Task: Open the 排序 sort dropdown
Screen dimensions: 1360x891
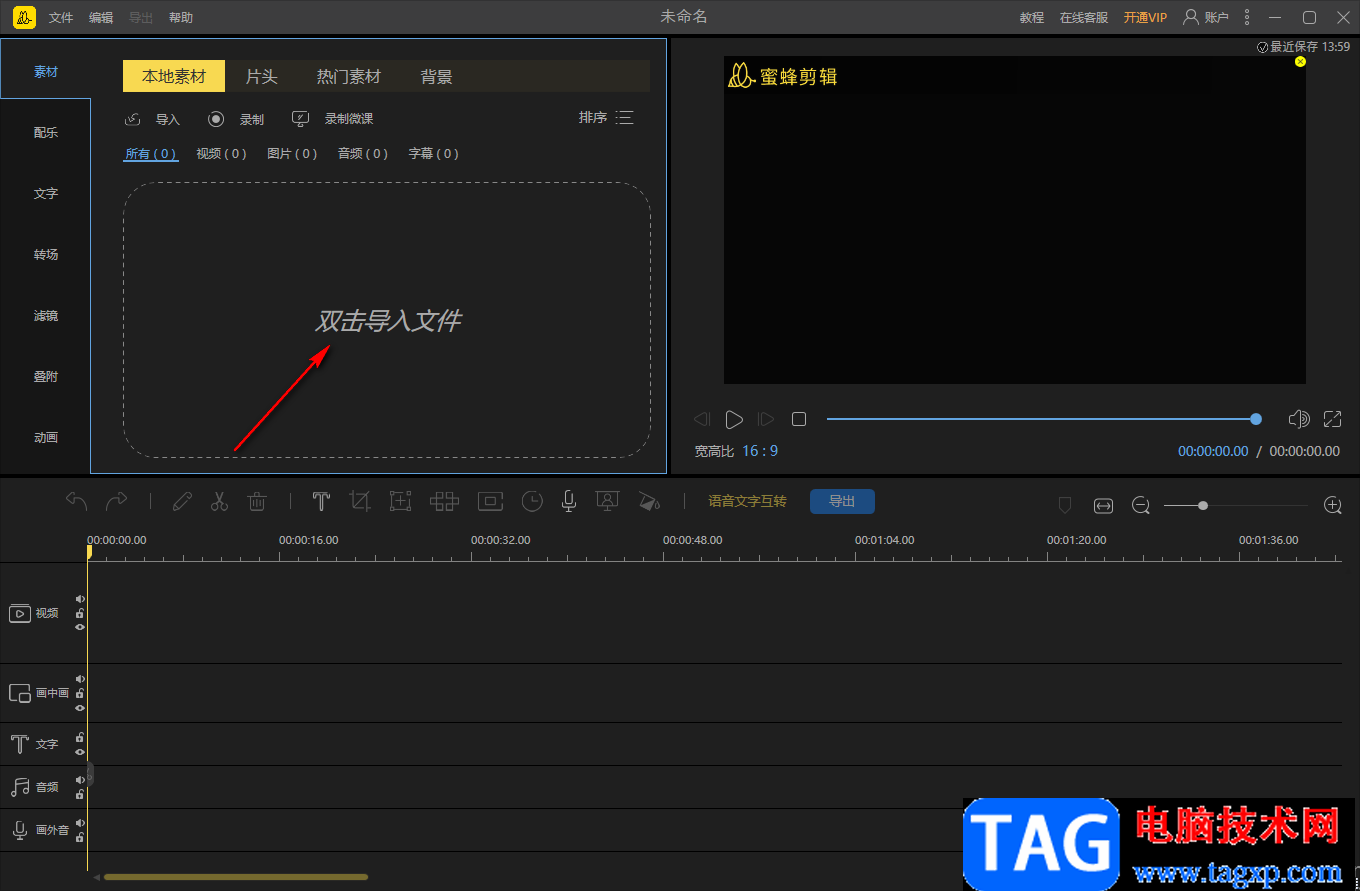Action: (x=606, y=118)
